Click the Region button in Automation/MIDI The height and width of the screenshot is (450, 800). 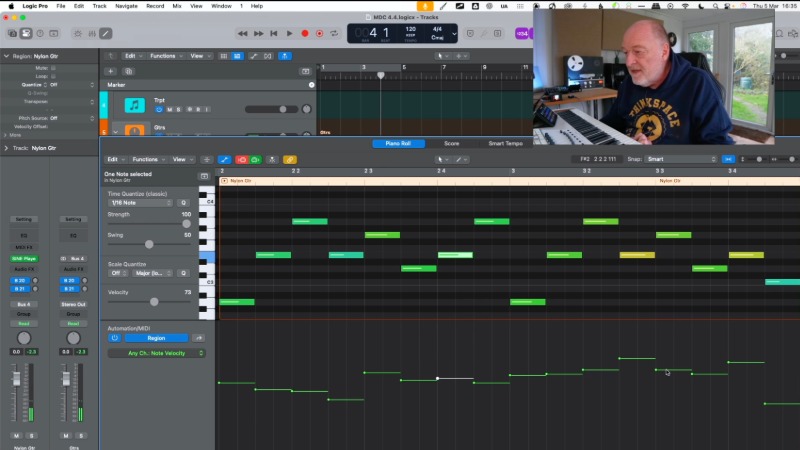pyautogui.click(x=156, y=338)
